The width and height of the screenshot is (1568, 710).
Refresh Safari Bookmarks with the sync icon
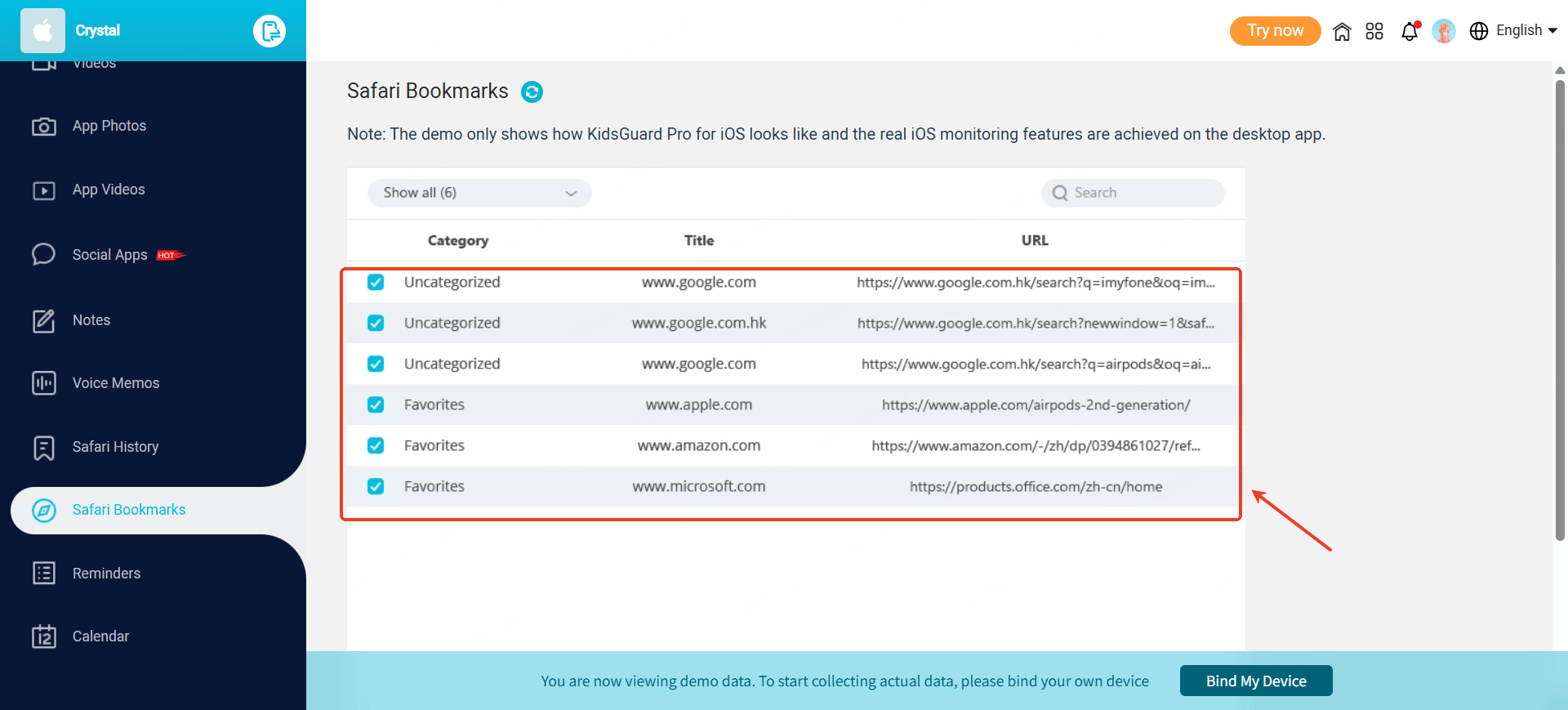pyautogui.click(x=532, y=92)
